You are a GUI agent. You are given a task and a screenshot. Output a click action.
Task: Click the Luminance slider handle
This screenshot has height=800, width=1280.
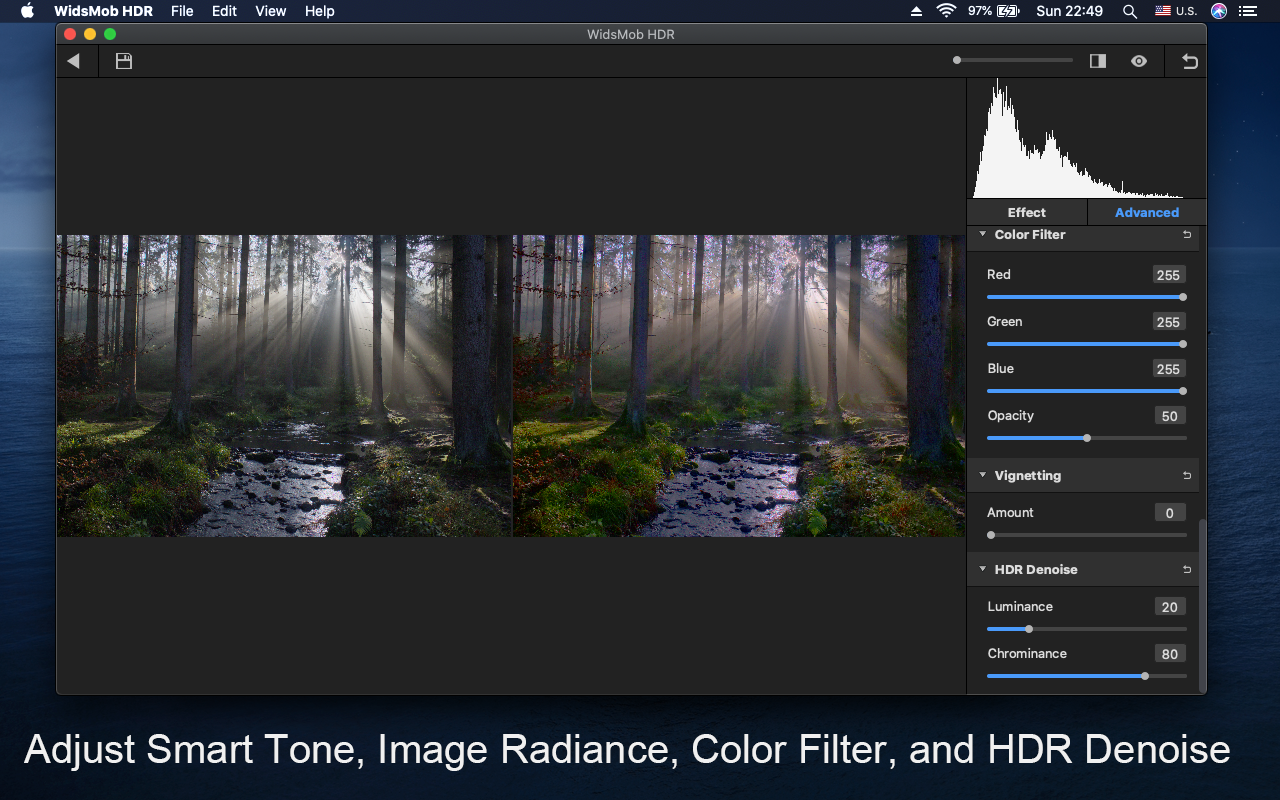point(1029,629)
